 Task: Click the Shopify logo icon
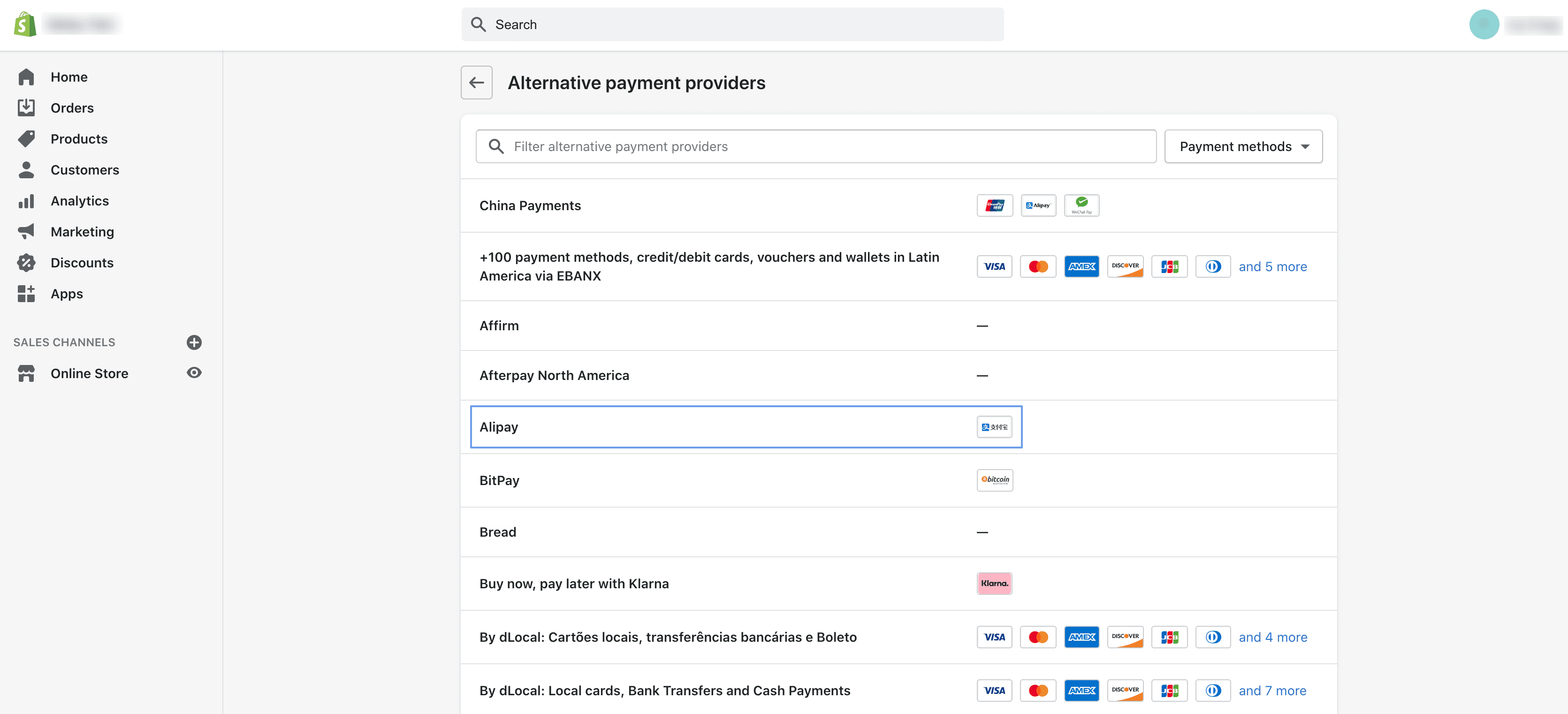(25, 24)
